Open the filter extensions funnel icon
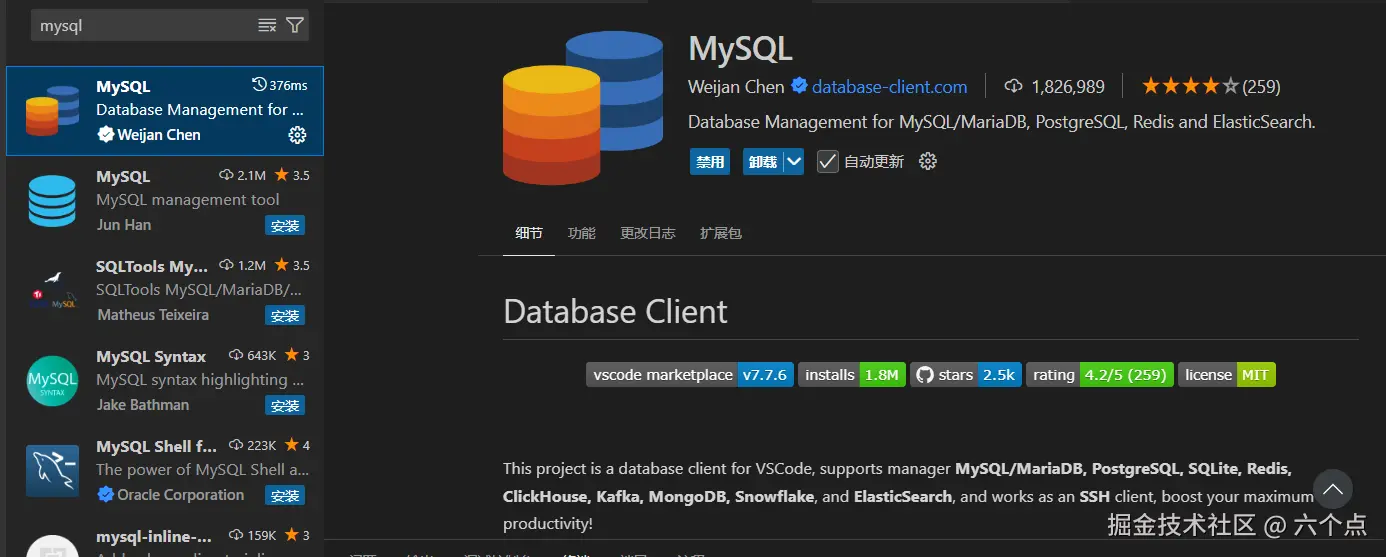Image resolution: width=1386 pixels, height=557 pixels. coord(295,26)
